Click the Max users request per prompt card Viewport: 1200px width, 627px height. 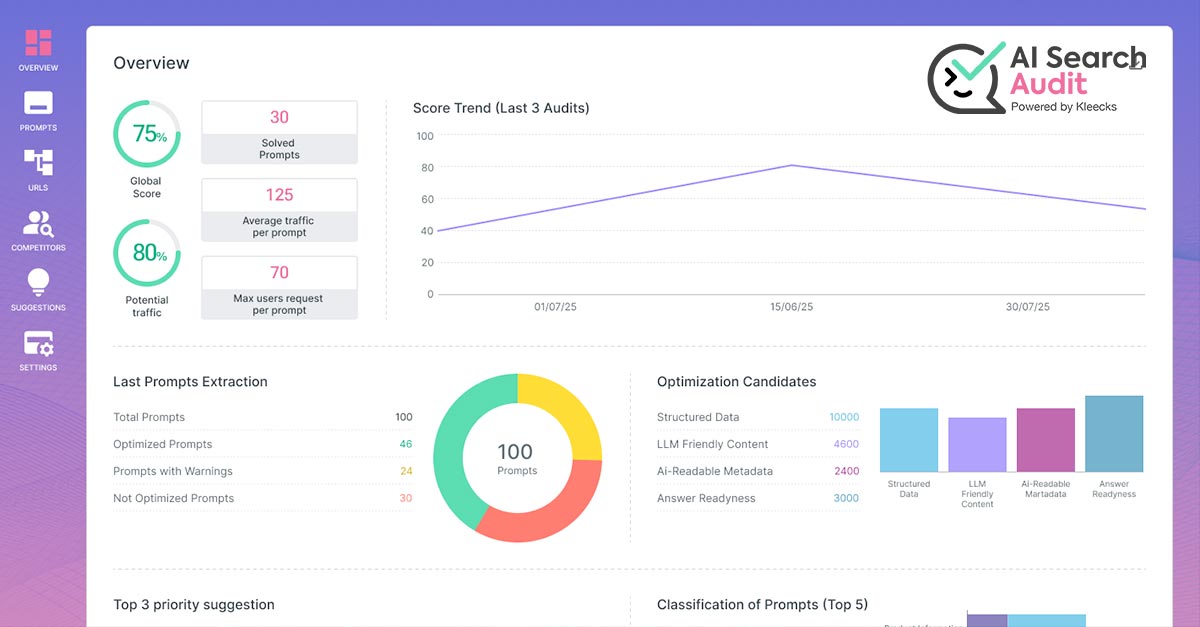[x=279, y=288]
